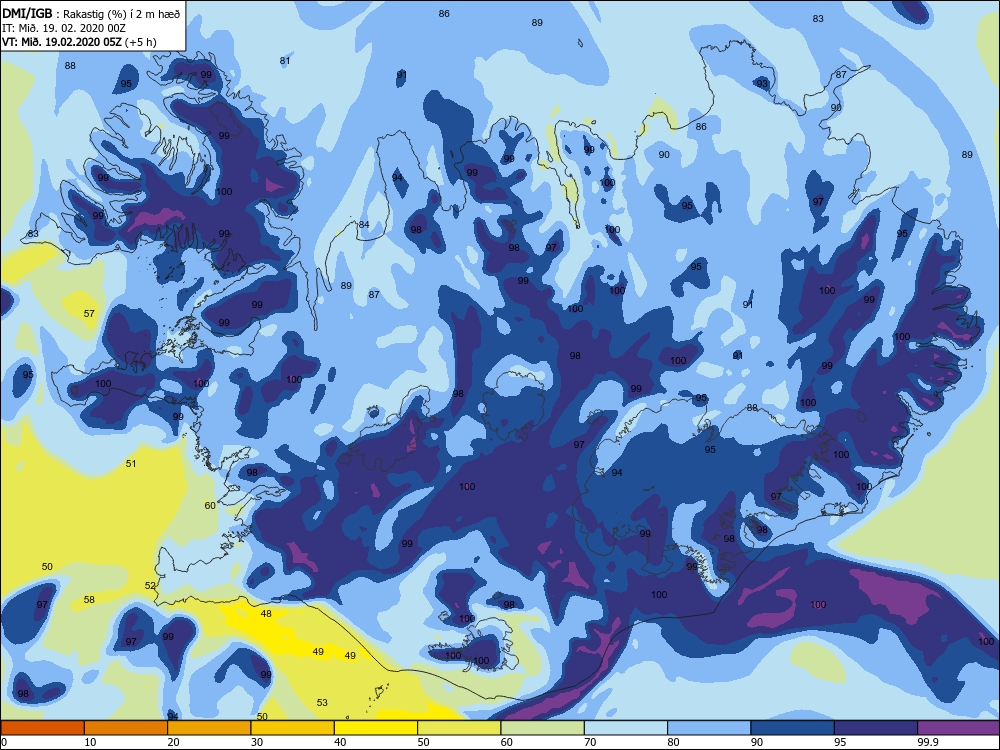Pick the pale yellow 50–60 legend swatch
The height and width of the screenshot is (750, 1000).
pos(459,728)
